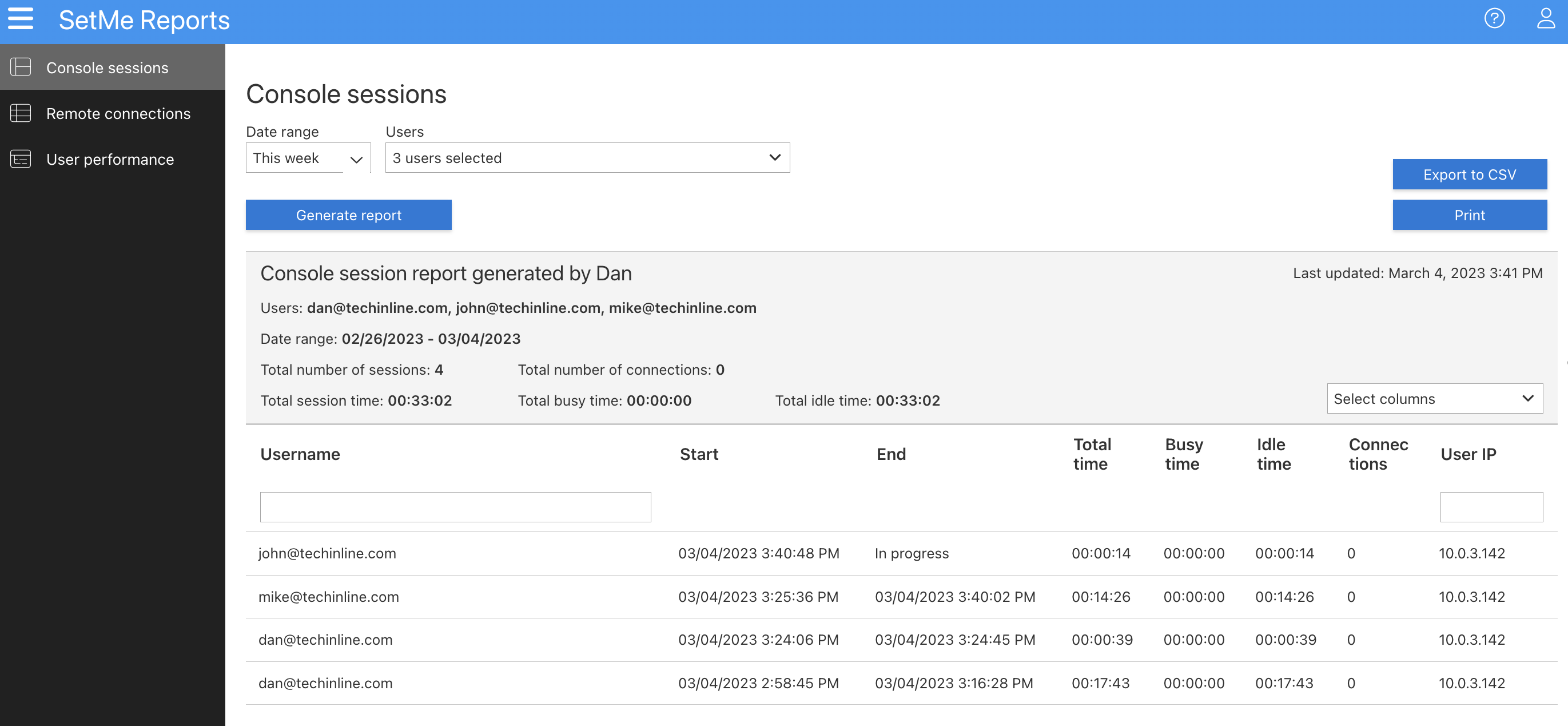Click the help question mark icon
The width and height of the screenshot is (1568, 726).
[x=1494, y=19]
